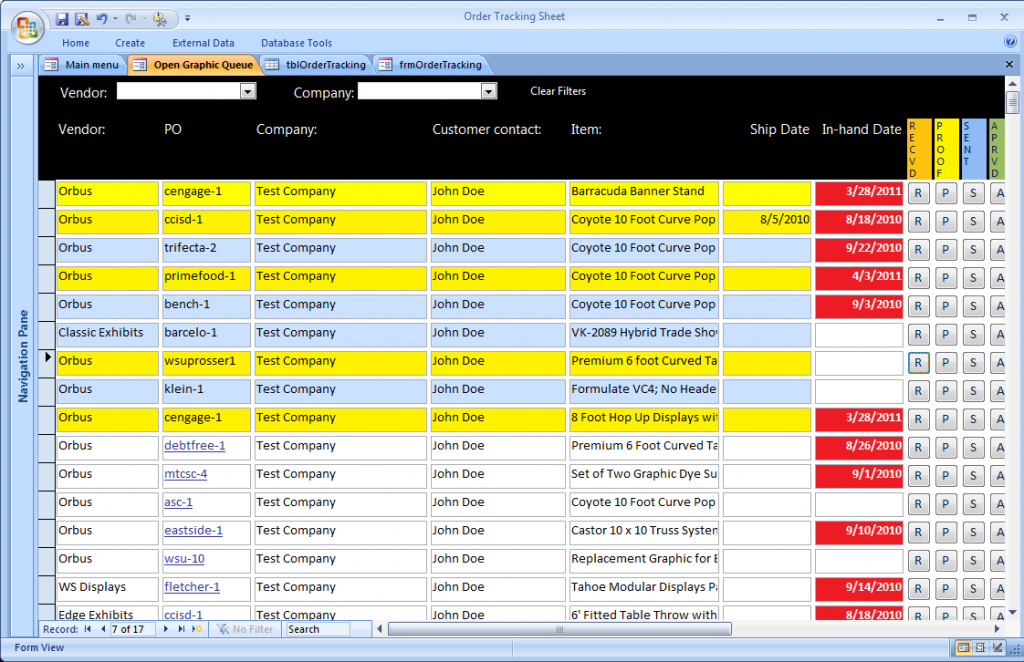Expand the Undo history dropdown arrow

[x=116, y=19]
